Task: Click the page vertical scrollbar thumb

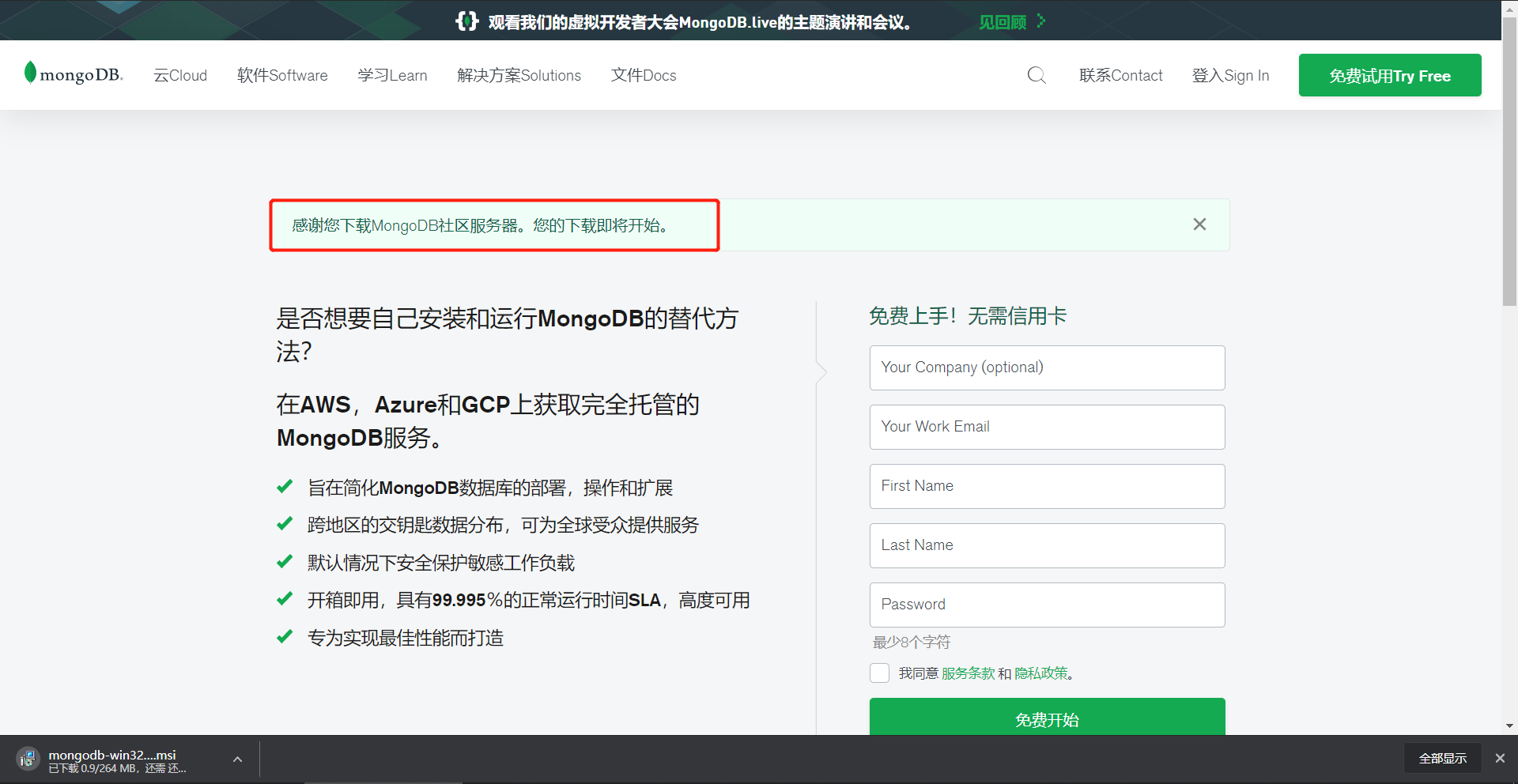Action: point(1509,162)
